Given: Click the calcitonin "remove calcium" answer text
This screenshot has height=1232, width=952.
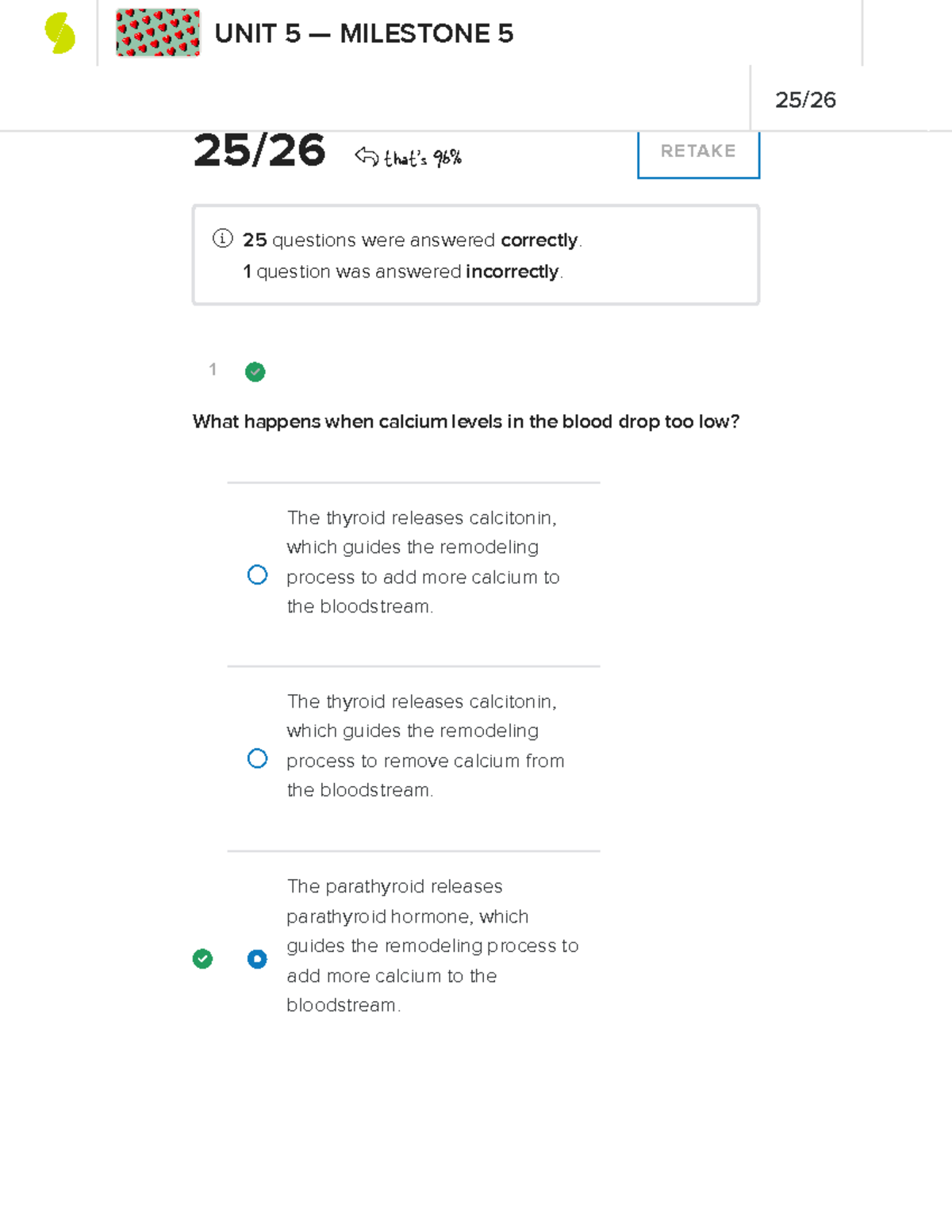Looking at the screenshot, I should 425,746.
